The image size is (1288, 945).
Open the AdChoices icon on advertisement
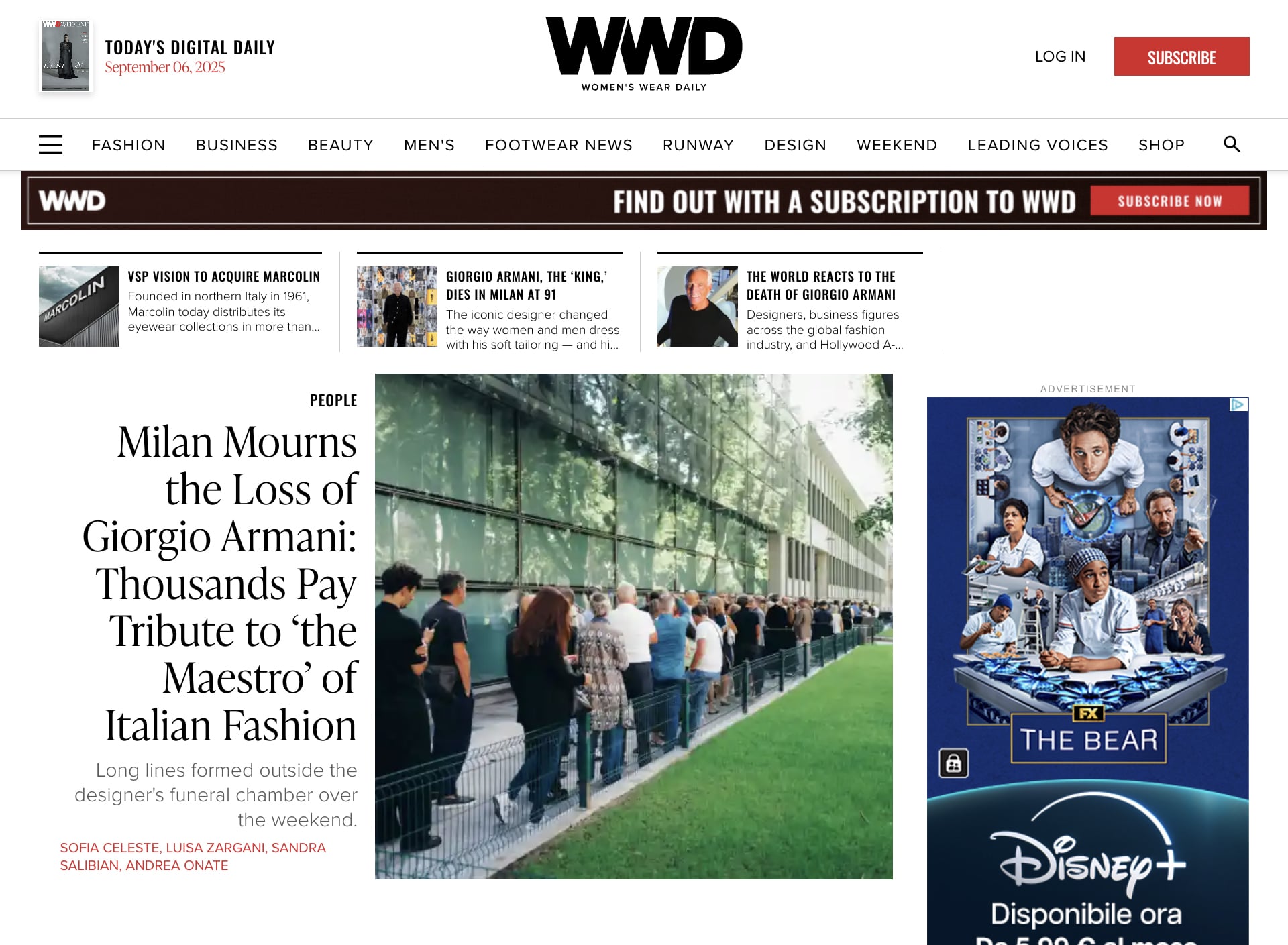click(x=1238, y=404)
